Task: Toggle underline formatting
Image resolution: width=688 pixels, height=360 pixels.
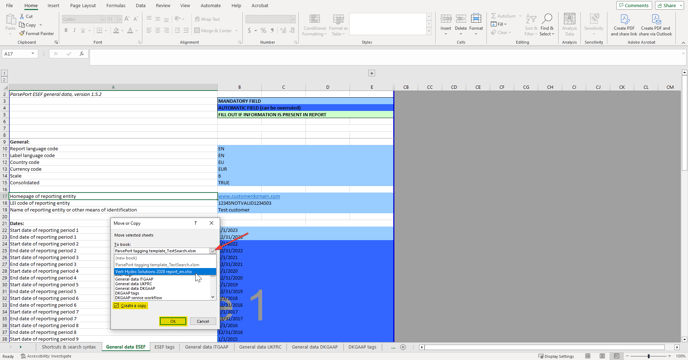Action: pyautogui.click(x=82, y=30)
